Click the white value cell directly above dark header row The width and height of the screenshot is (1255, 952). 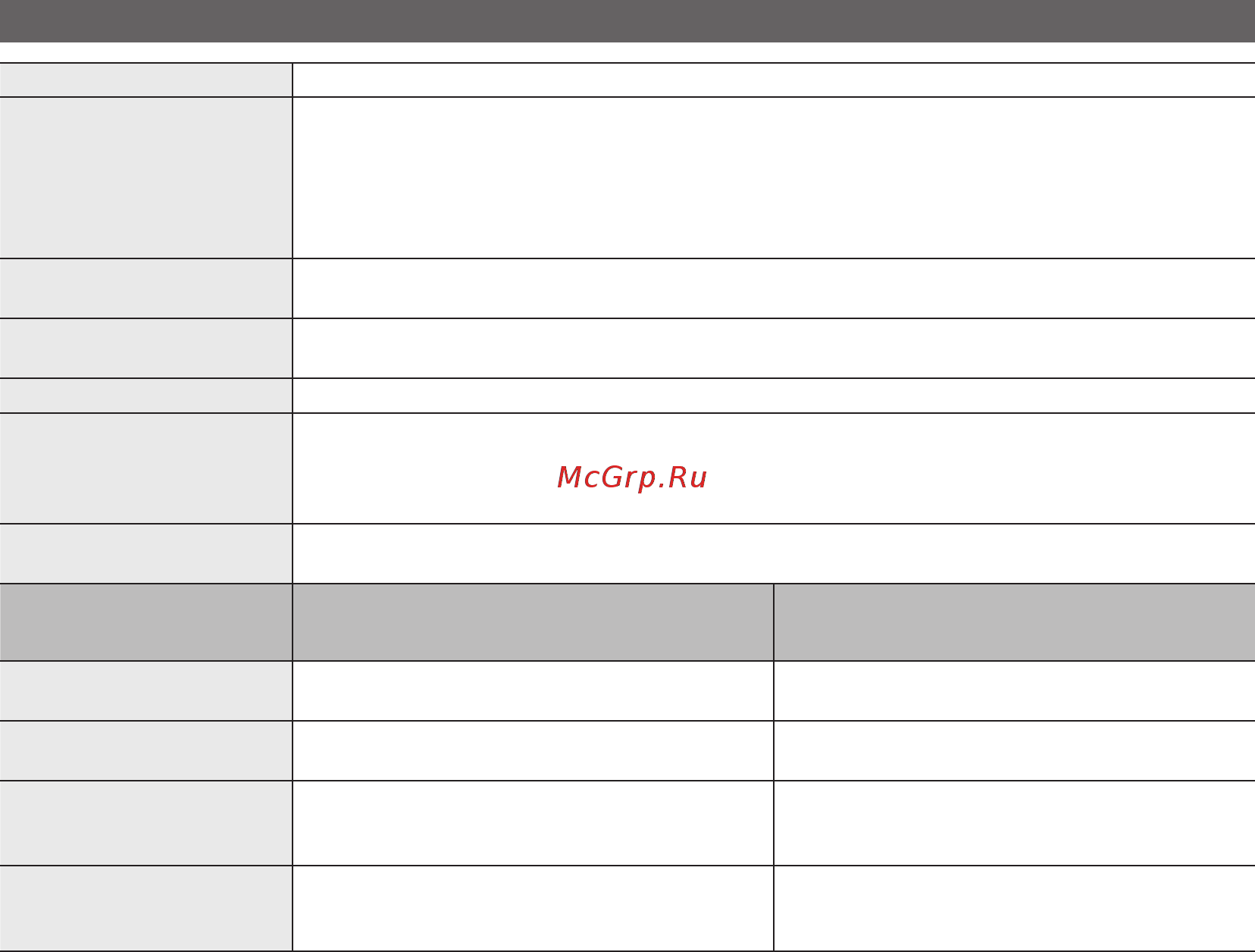[774, 553]
